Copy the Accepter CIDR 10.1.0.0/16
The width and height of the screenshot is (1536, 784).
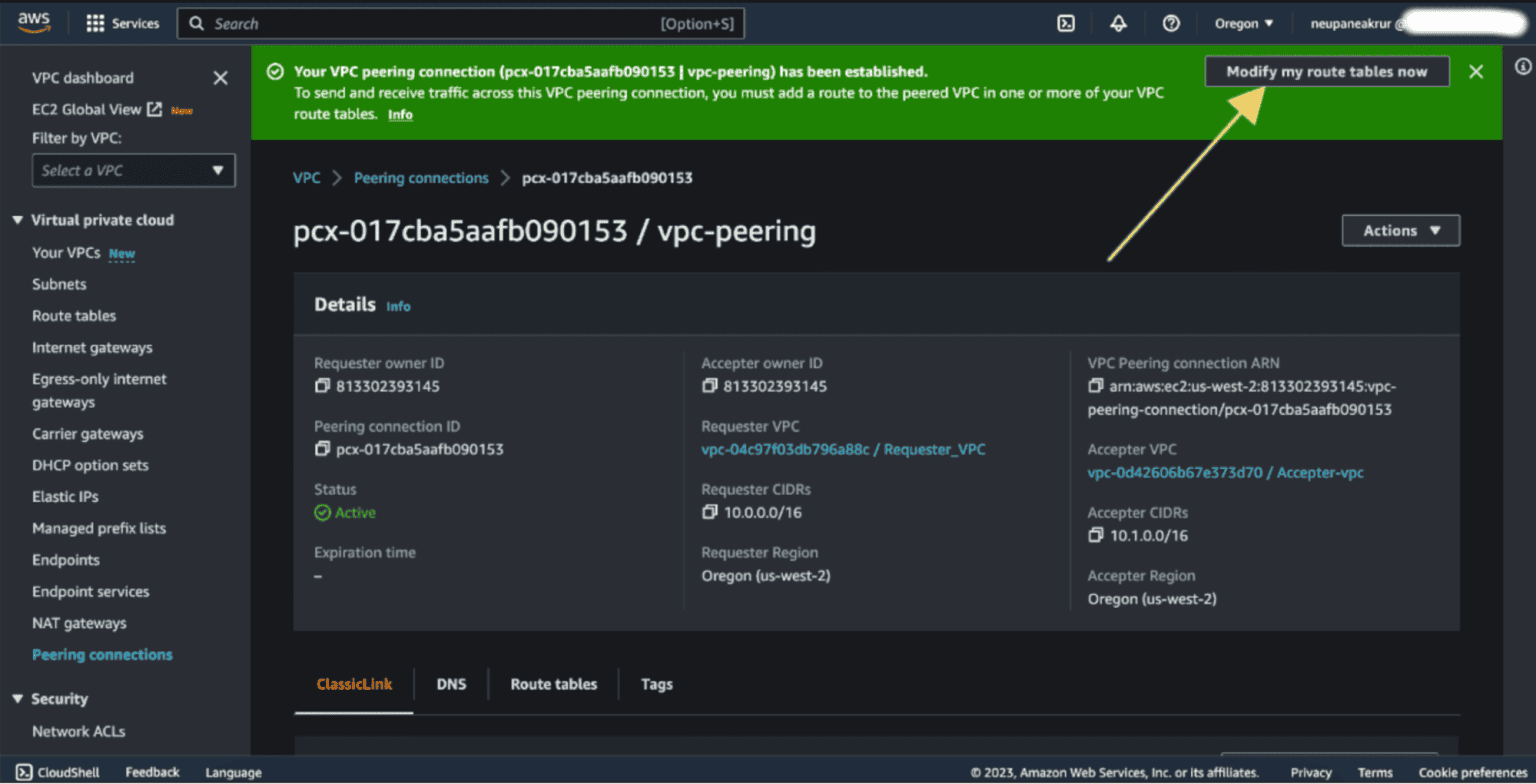pos(1095,535)
